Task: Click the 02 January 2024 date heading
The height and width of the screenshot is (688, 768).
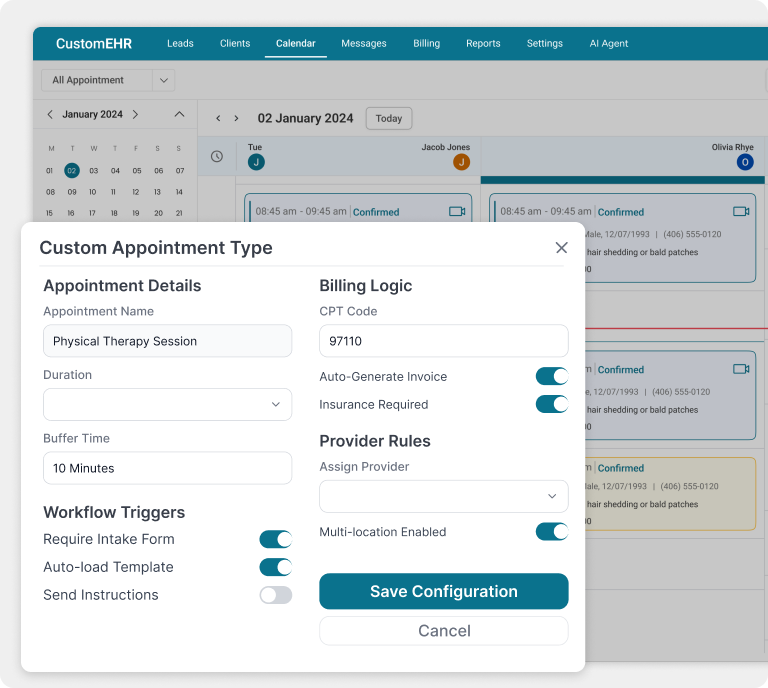Action: pyautogui.click(x=306, y=119)
